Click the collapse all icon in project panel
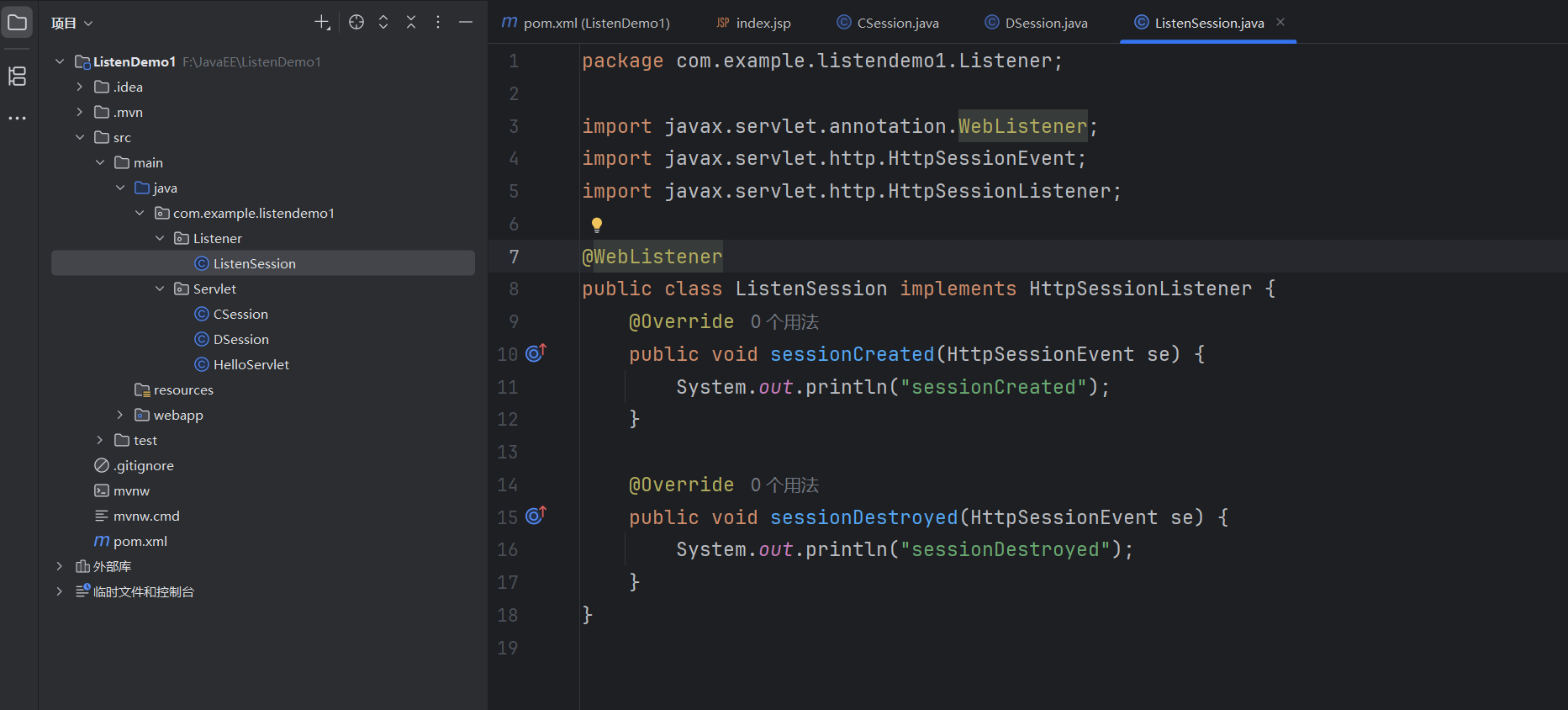 411,23
